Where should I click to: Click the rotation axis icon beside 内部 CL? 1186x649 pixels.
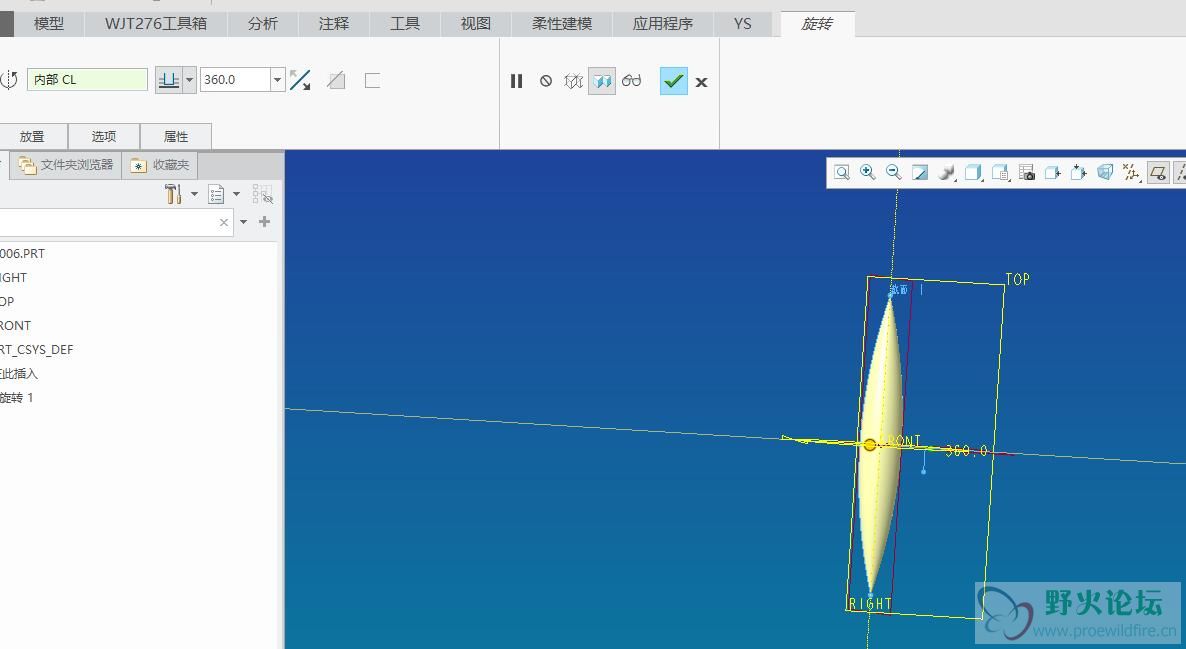click(9, 80)
